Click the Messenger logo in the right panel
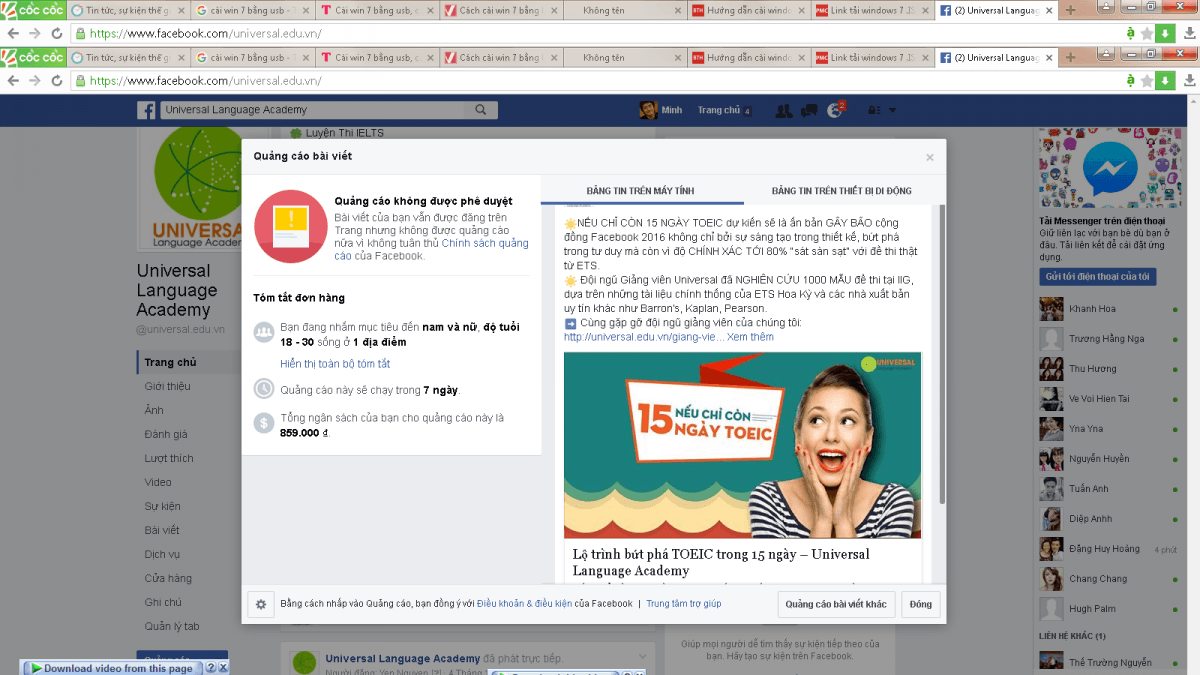 point(1110,170)
